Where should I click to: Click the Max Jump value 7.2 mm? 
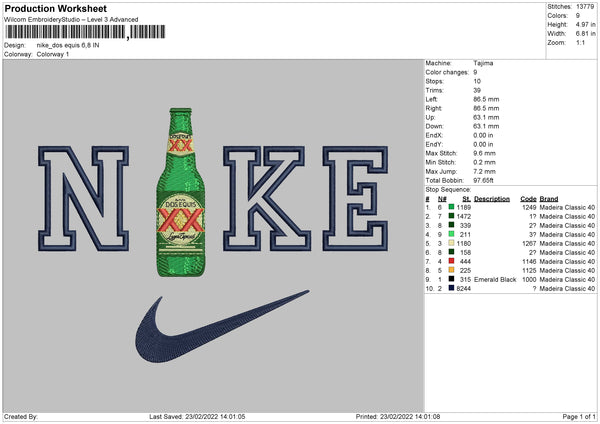pyautogui.click(x=484, y=171)
